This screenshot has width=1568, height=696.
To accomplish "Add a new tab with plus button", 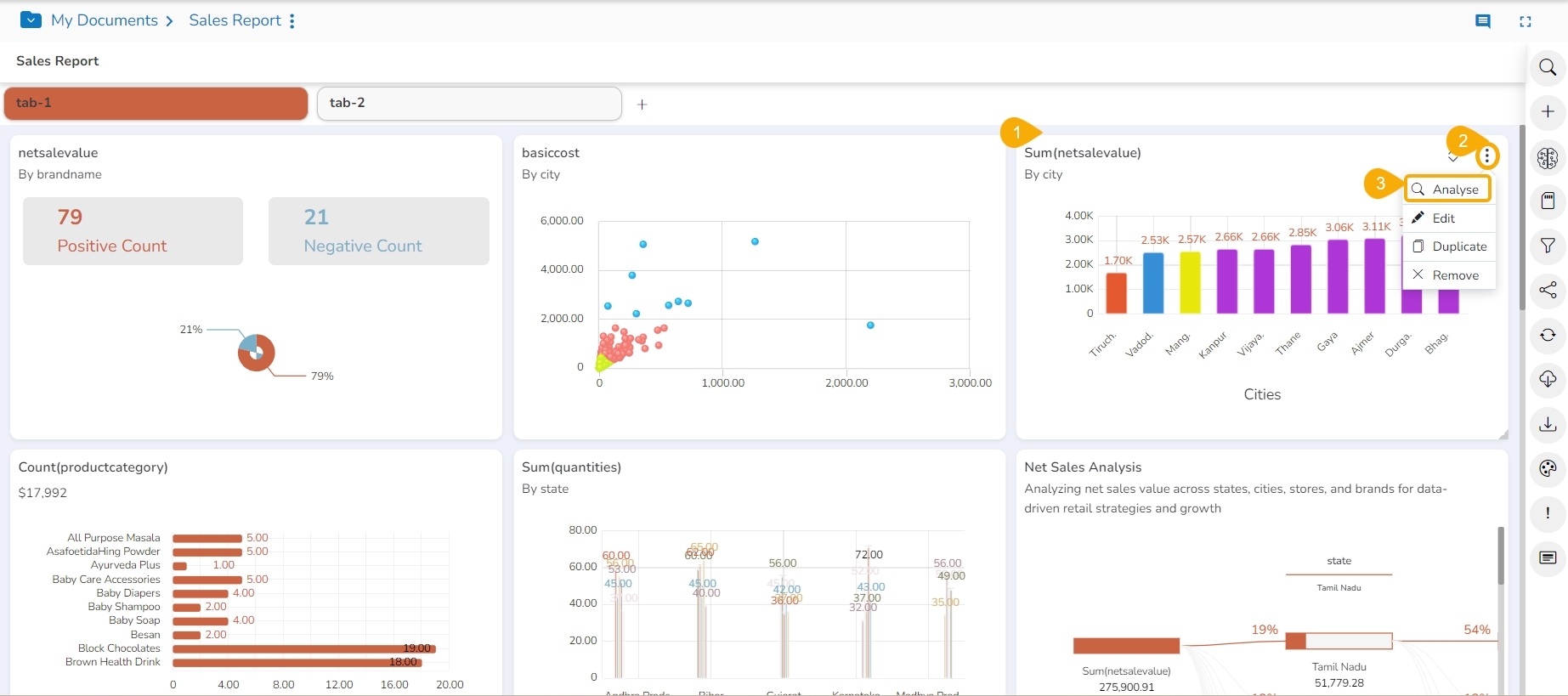I will pos(642,105).
